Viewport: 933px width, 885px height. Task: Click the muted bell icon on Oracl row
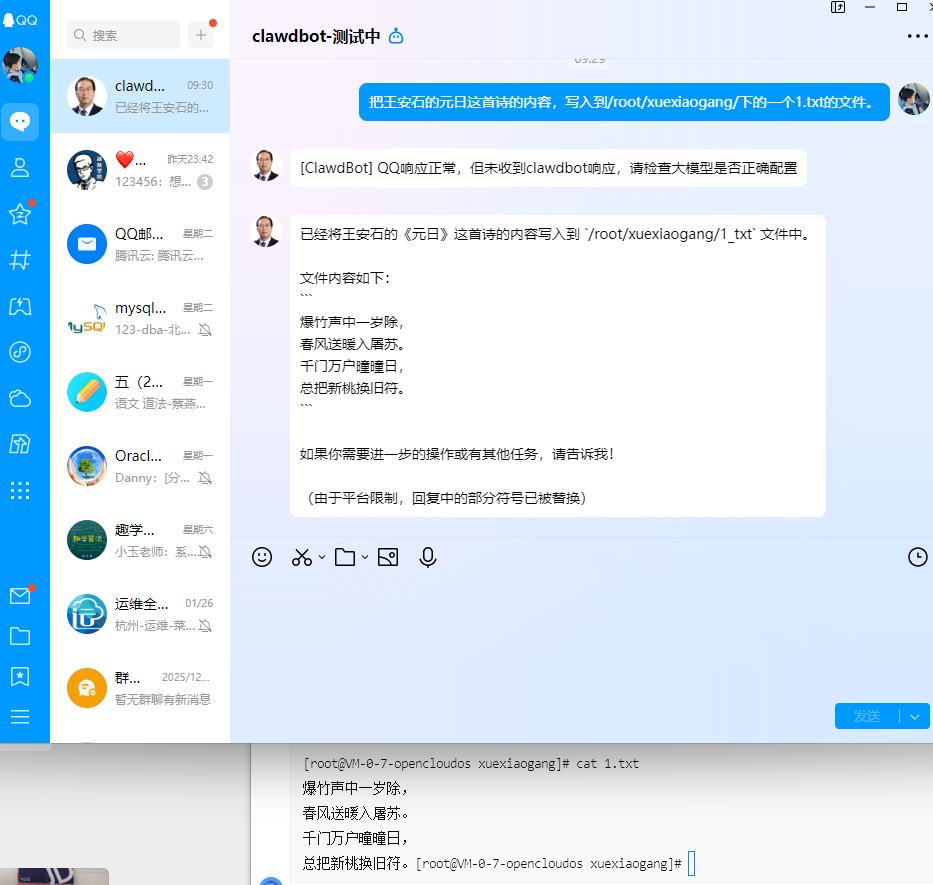pos(205,478)
